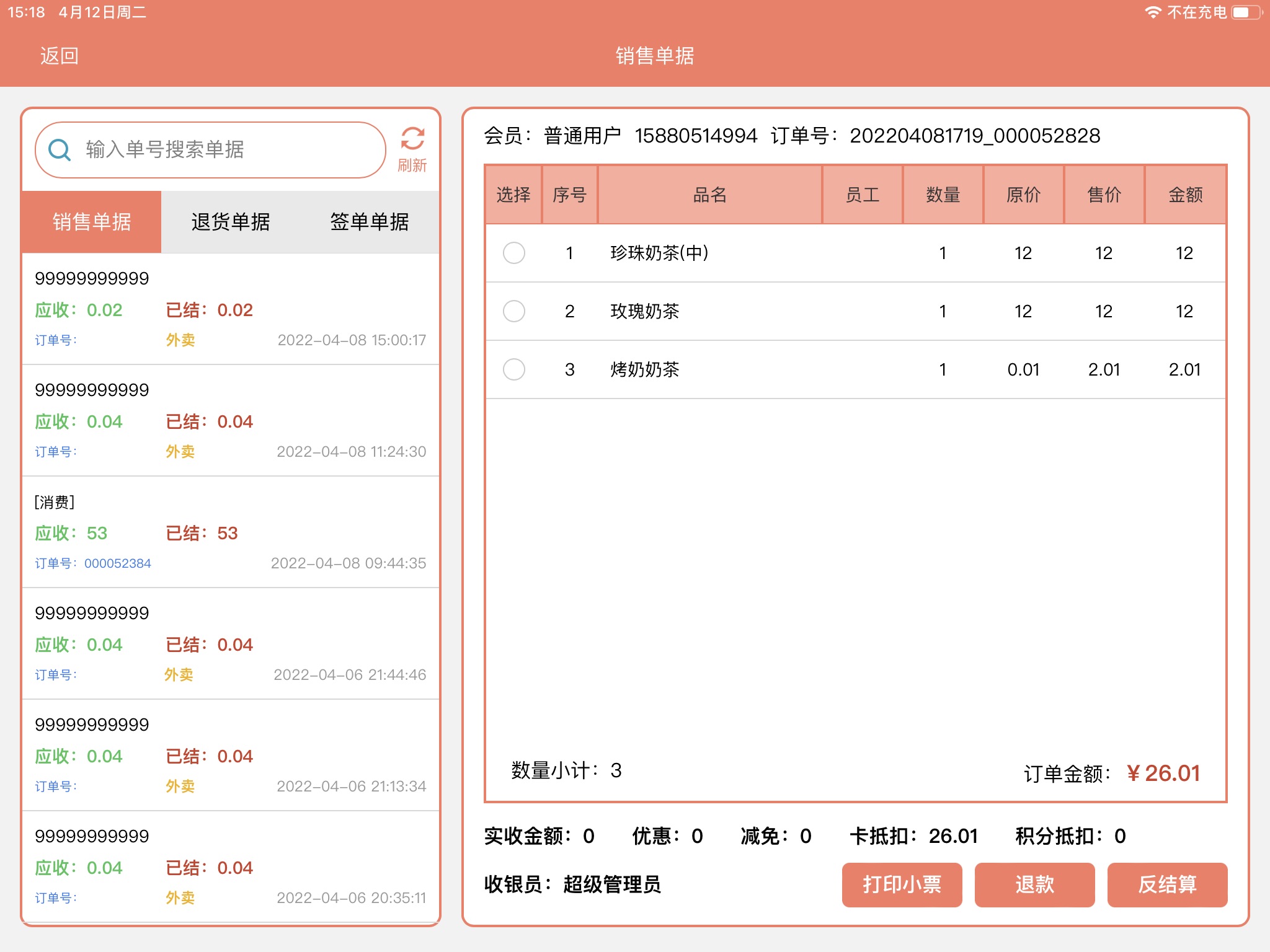Screen dimensions: 1270x952
Task: Open the order dated 2022-04-06 21:44:46
Action: pos(231,643)
